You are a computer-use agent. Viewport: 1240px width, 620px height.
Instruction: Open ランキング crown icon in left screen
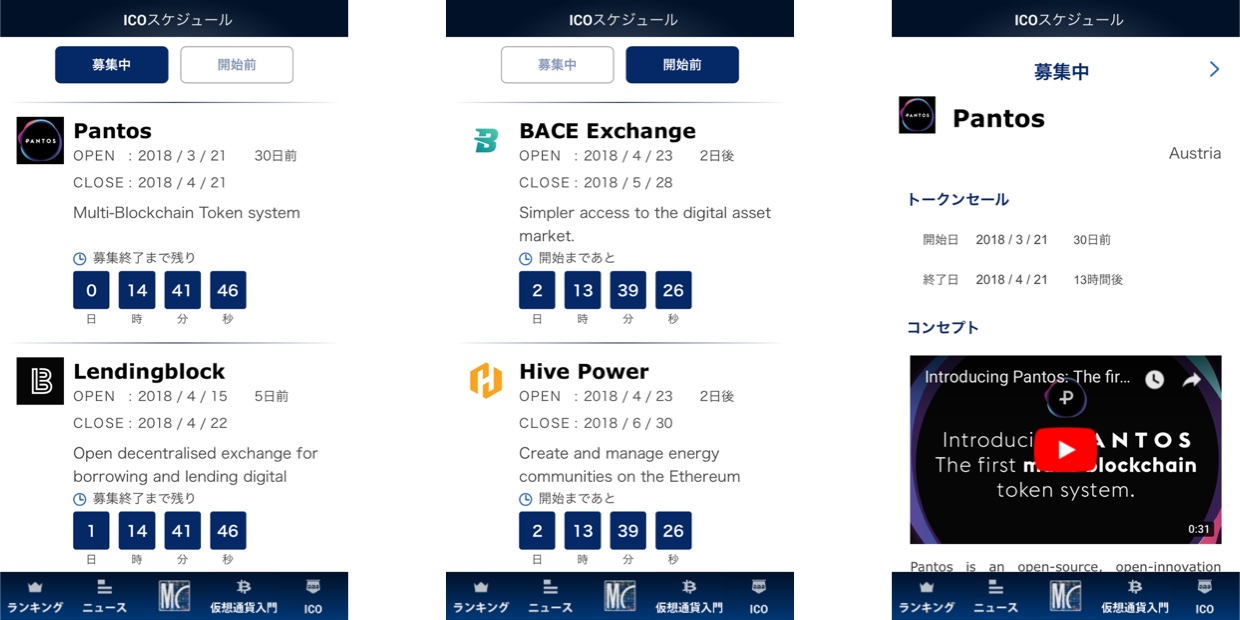35,588
